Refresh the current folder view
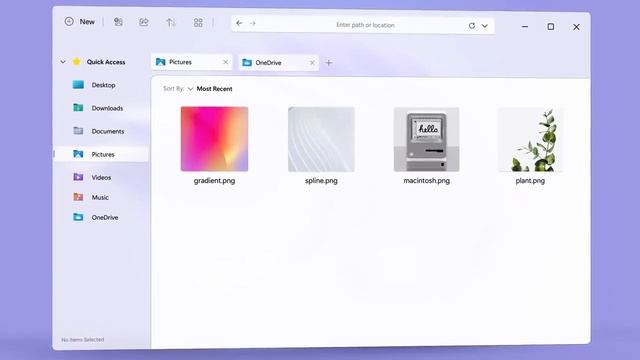Screen dimensions: 640x360 (472, 26)
